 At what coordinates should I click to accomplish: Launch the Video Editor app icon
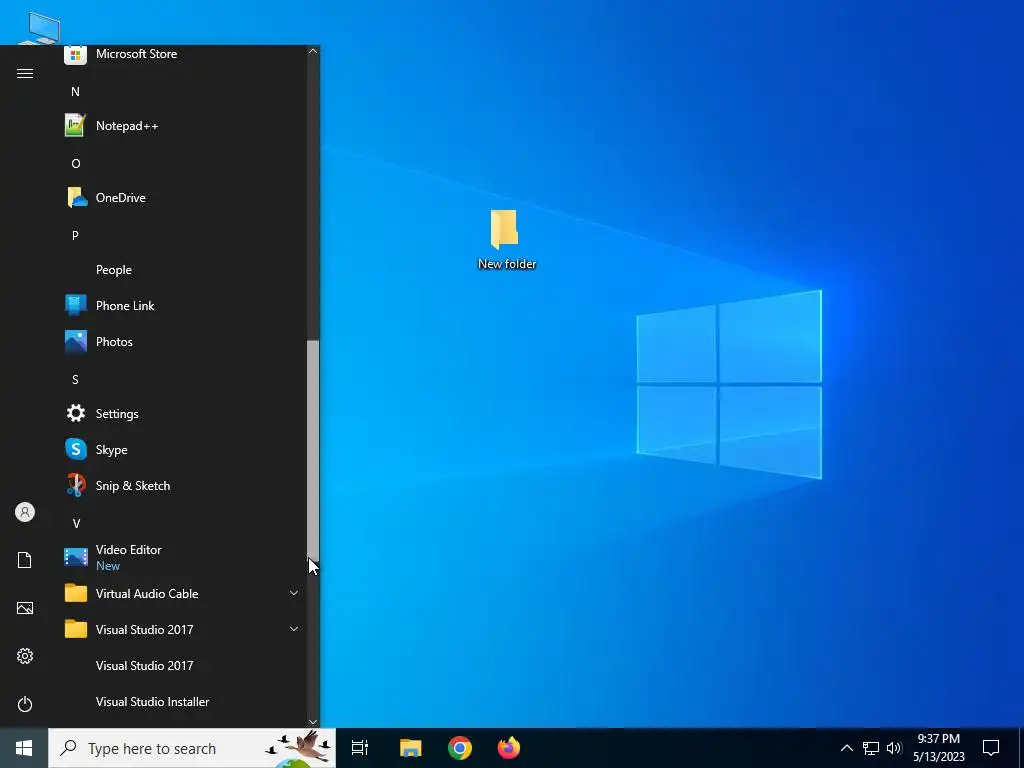tap(76, 557)
